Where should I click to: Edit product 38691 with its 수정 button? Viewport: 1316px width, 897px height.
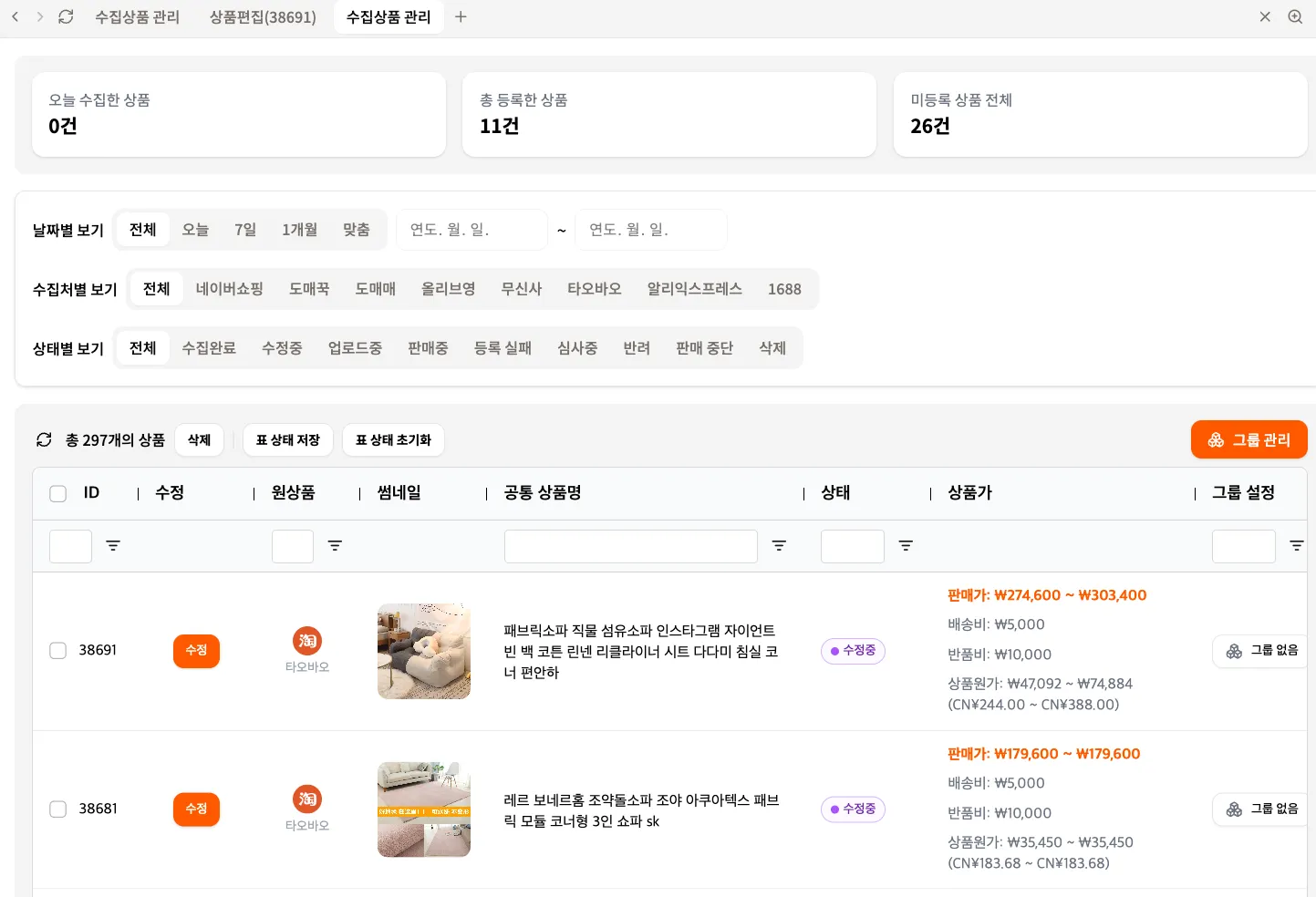pyautogui.click(x=196, y=651)
